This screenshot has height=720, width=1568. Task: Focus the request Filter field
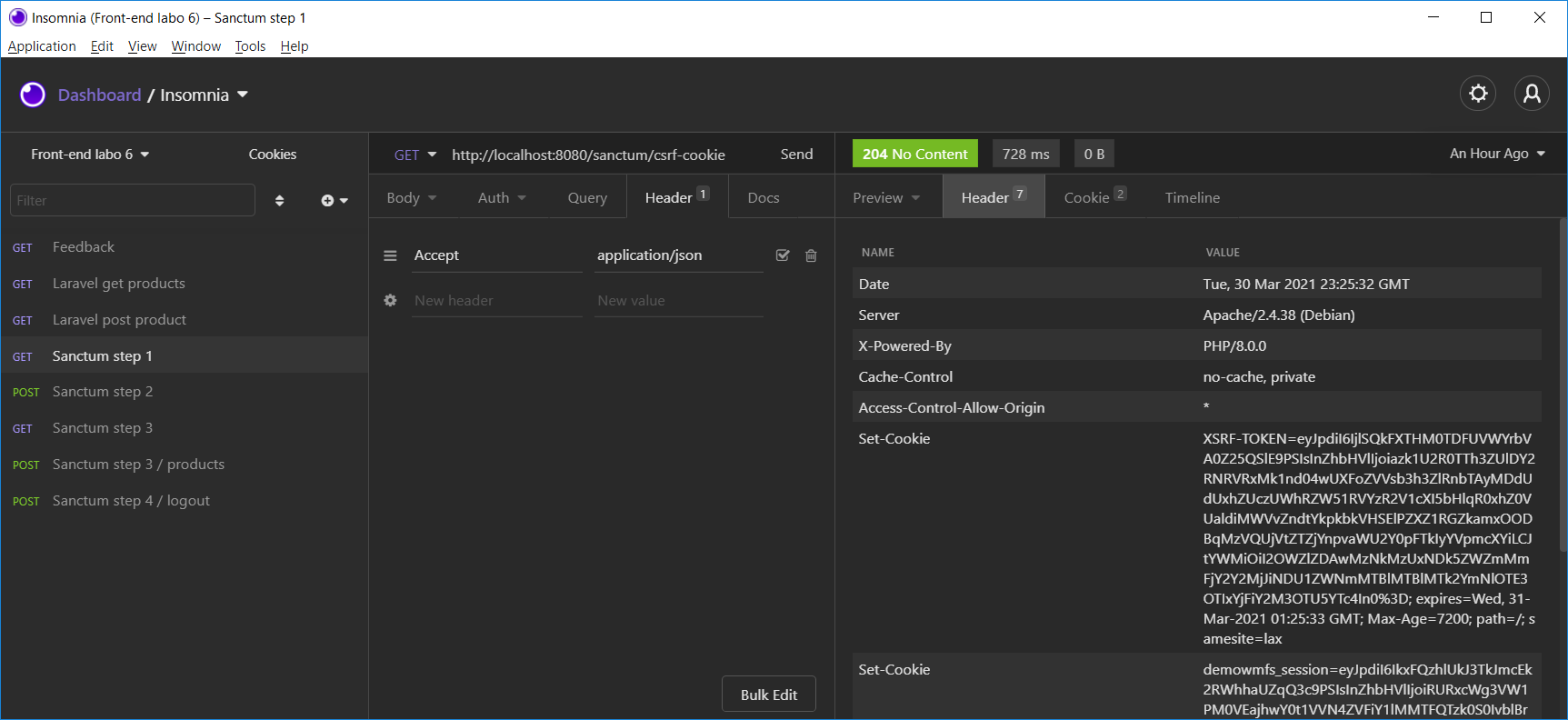tap(133, 200)
